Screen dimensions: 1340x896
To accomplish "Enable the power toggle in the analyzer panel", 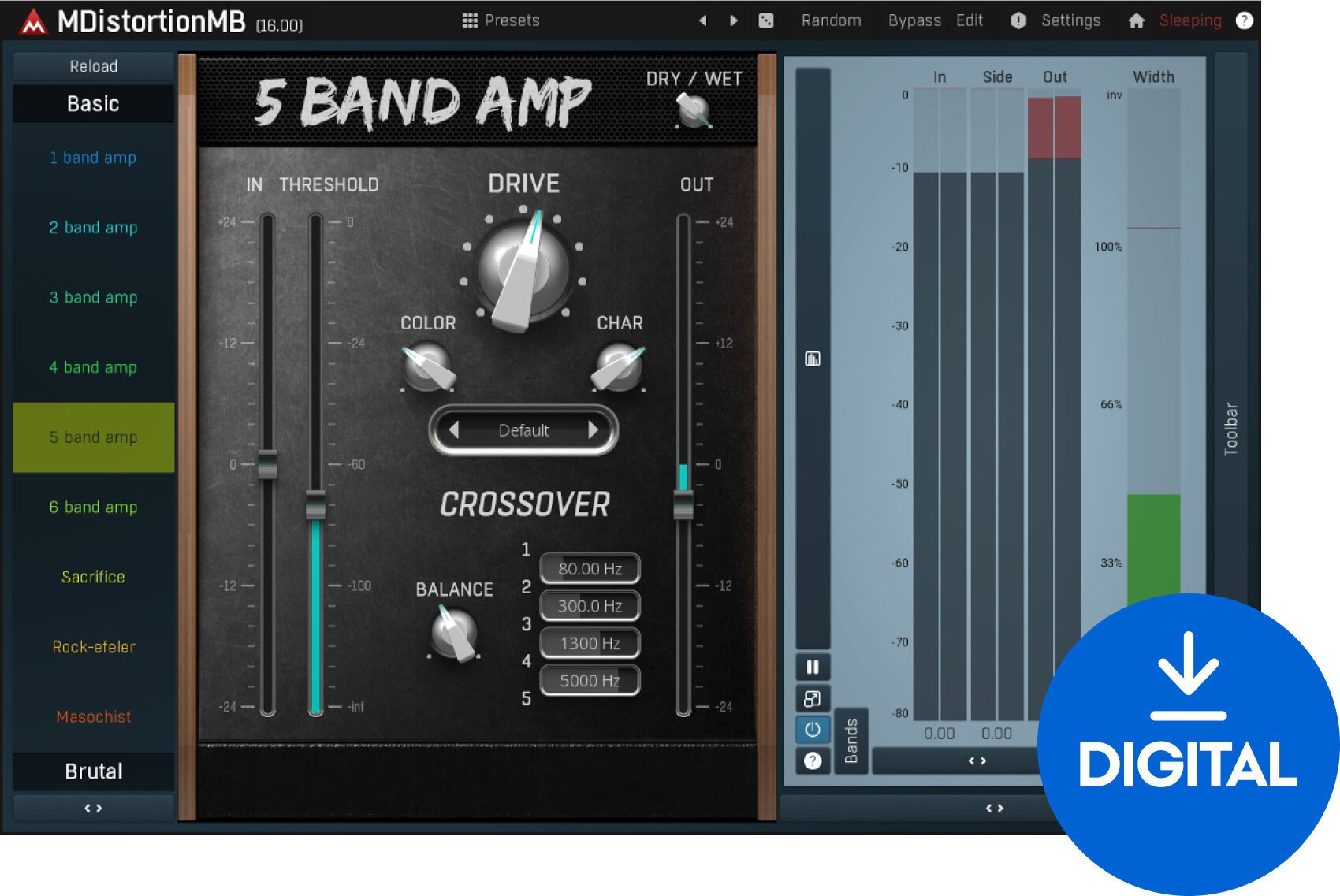I will 811,729.
